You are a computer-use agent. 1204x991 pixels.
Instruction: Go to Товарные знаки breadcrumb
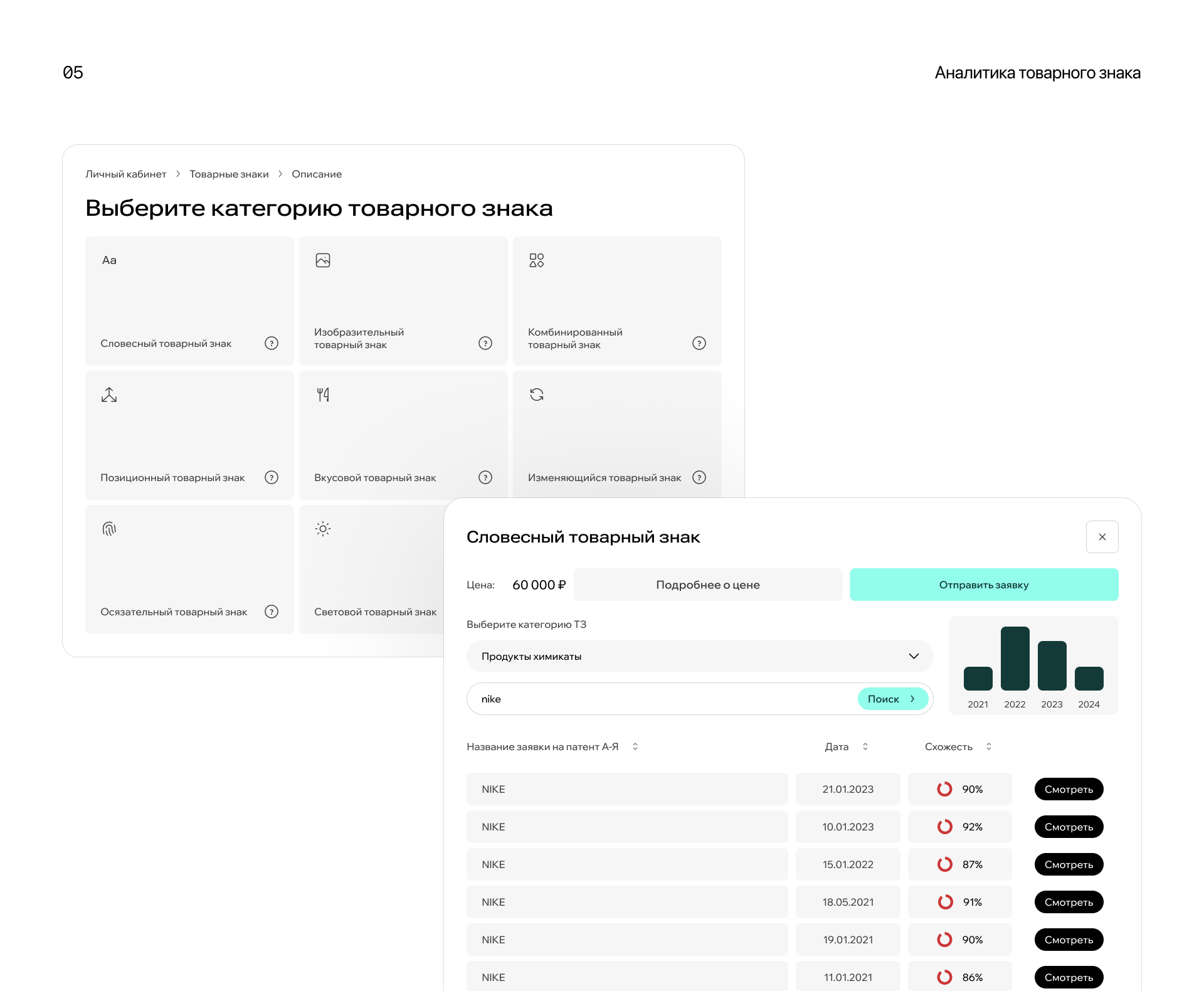229,174
